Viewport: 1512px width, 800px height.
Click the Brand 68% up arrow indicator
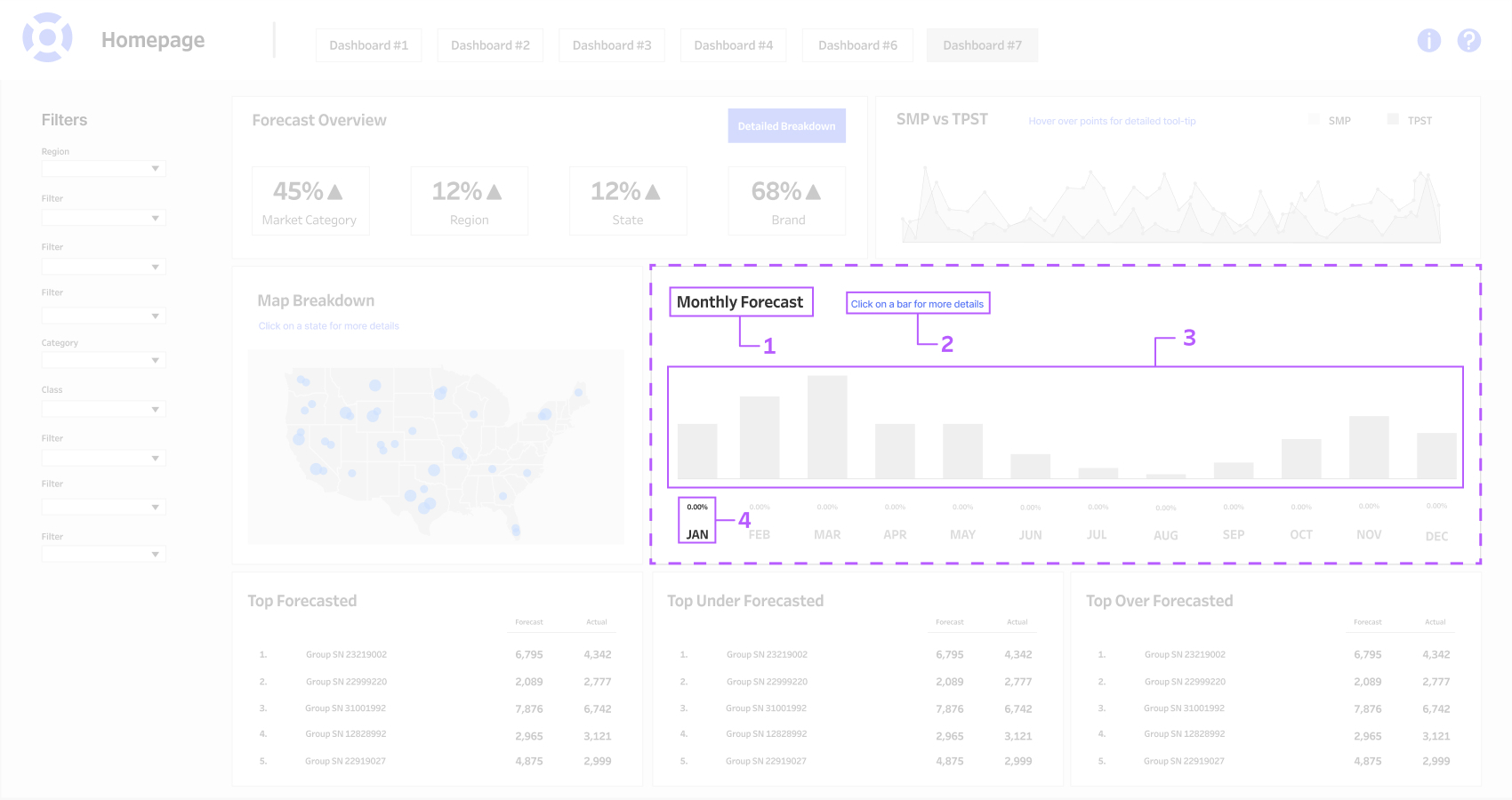point(813,191)
